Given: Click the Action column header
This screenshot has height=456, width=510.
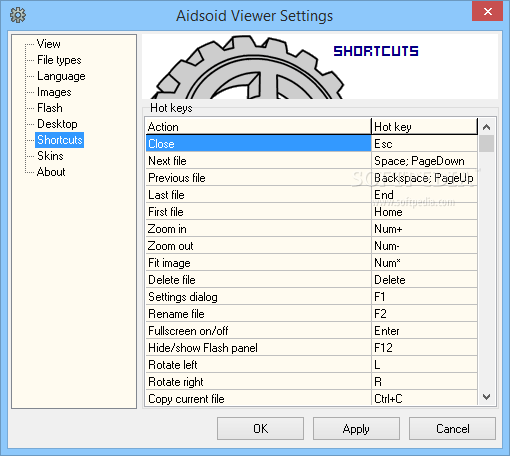Looking at the screenshot, I should [x=258, y=127].
